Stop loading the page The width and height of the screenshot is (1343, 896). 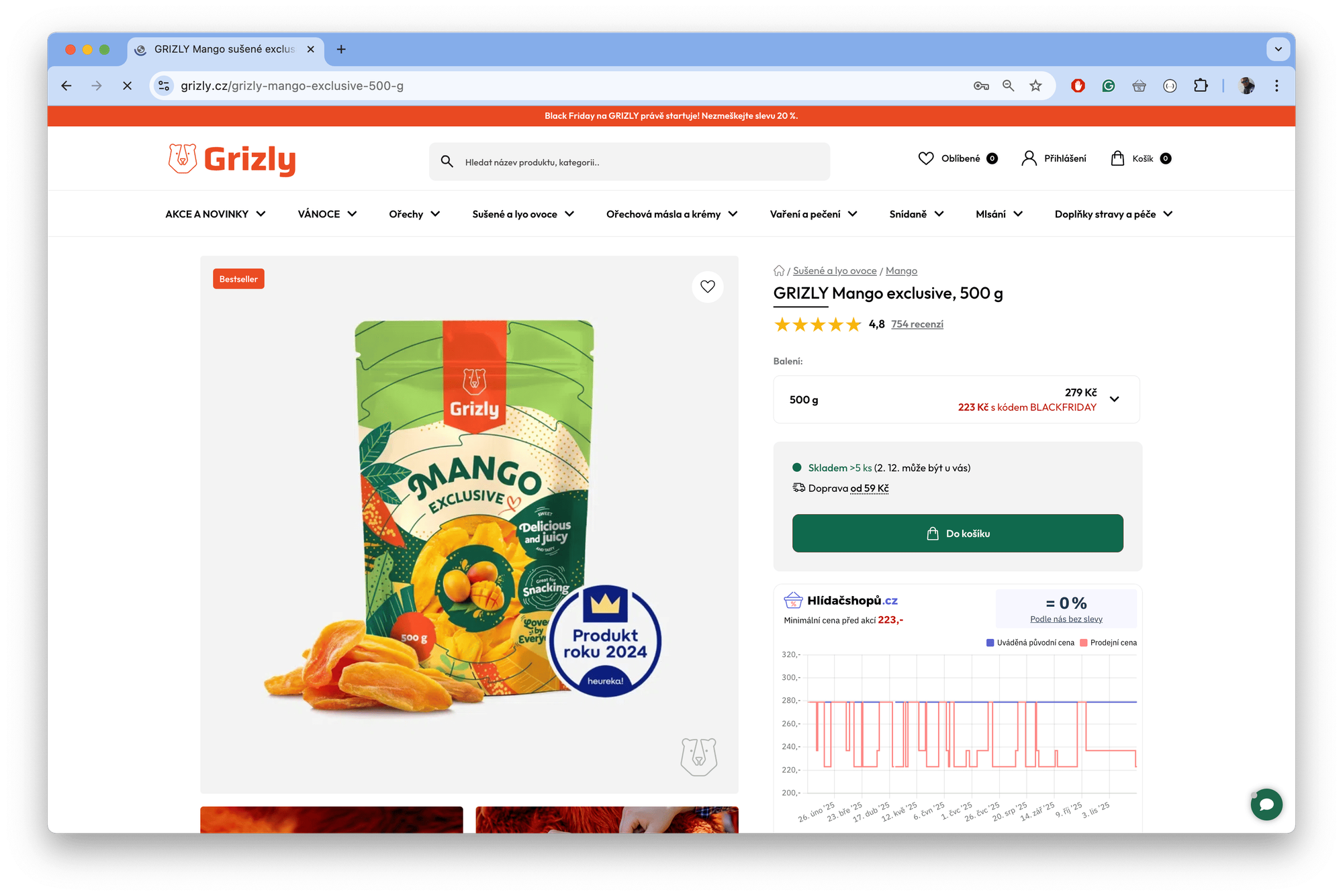point(127,86)
